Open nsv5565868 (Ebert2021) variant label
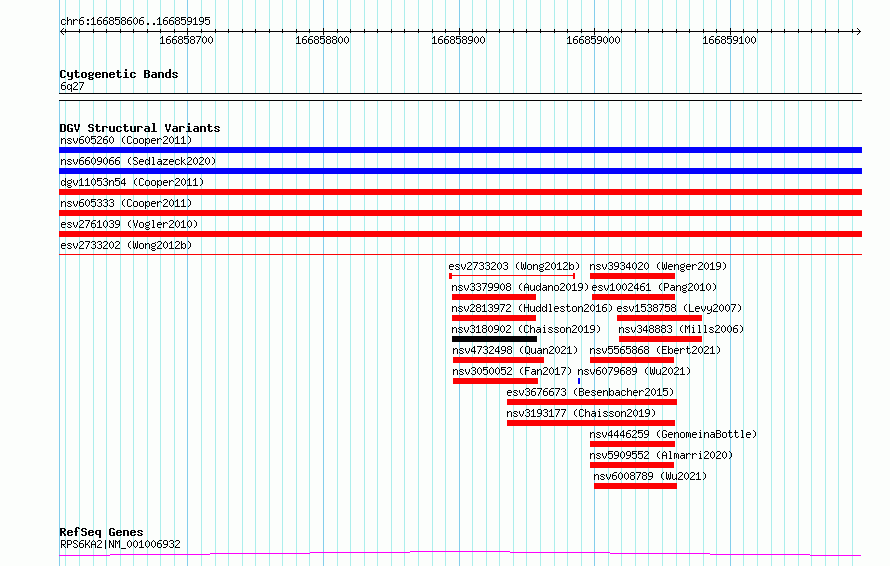This screenshot has width=890, height=566. point(655,350)
